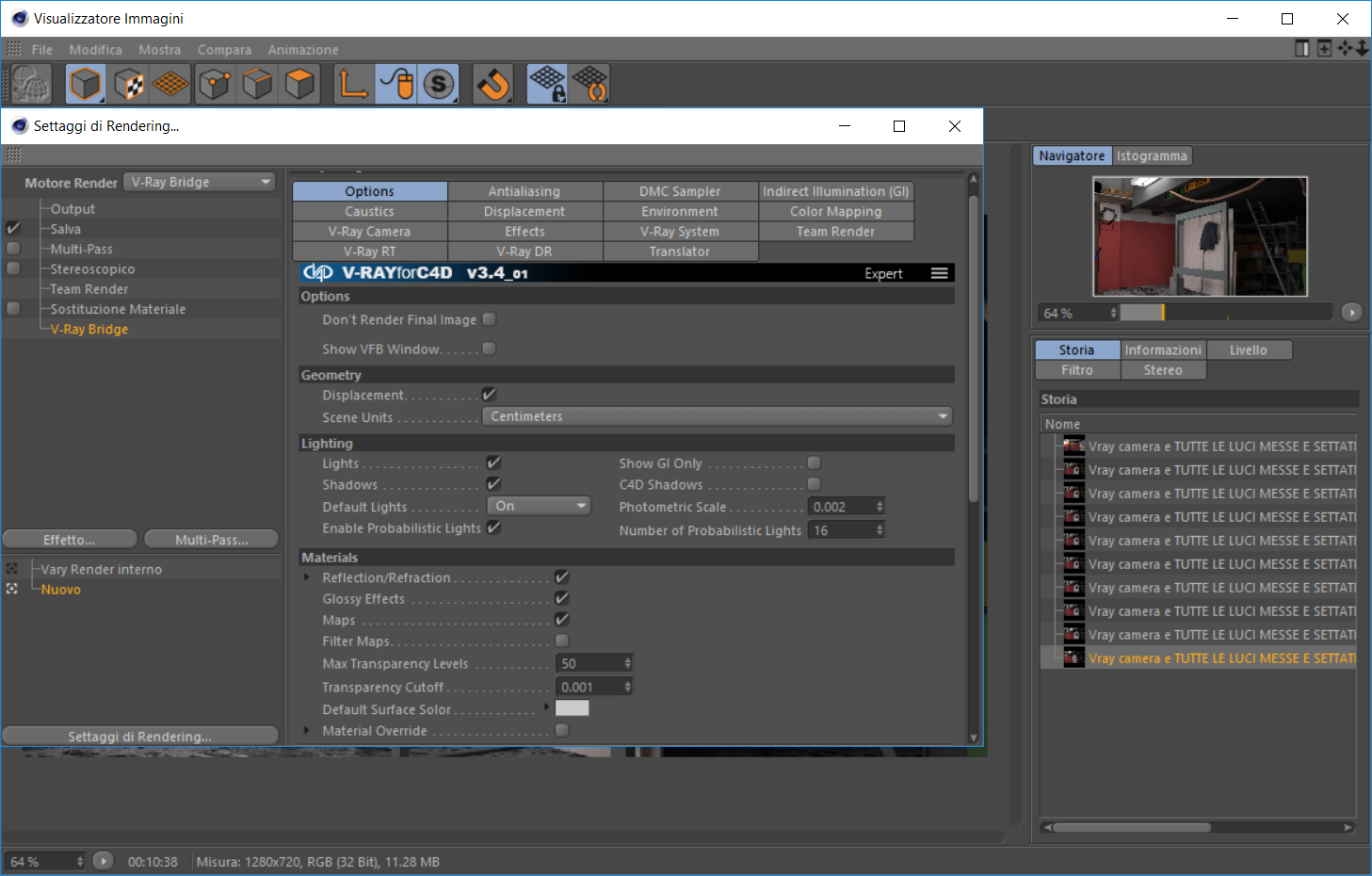Click the Settaggi di Rendering... bottom button
This screenshot has height=876, width=1372.
[140, 736]
